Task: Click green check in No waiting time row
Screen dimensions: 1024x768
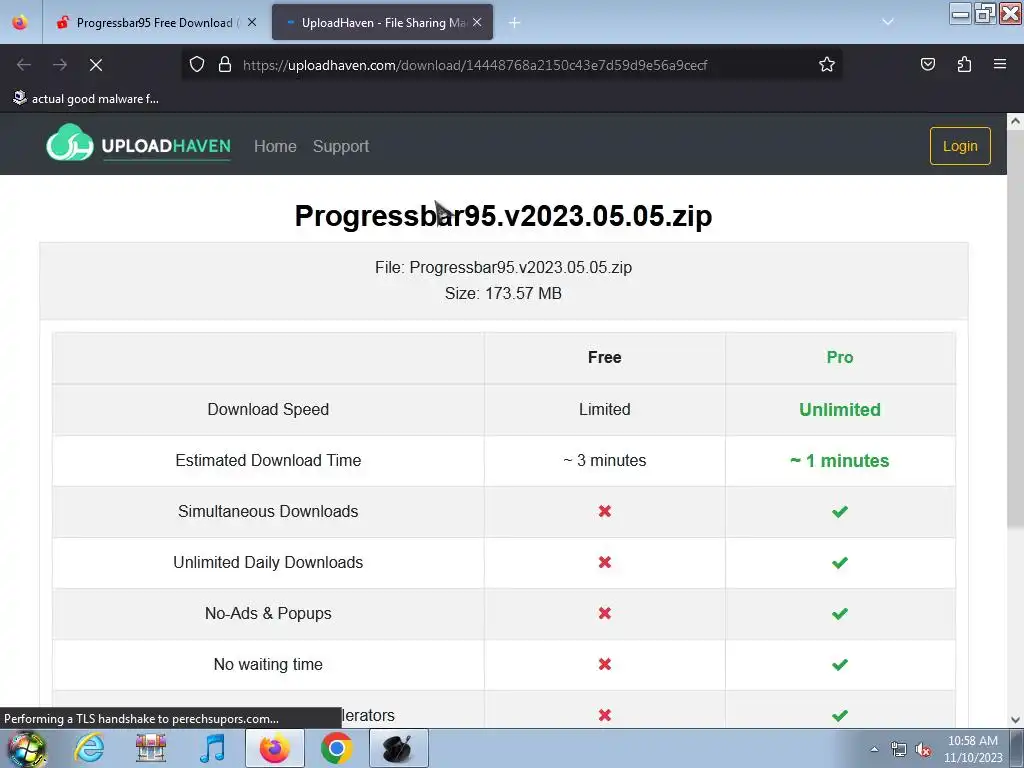Action: pos(840,664)
